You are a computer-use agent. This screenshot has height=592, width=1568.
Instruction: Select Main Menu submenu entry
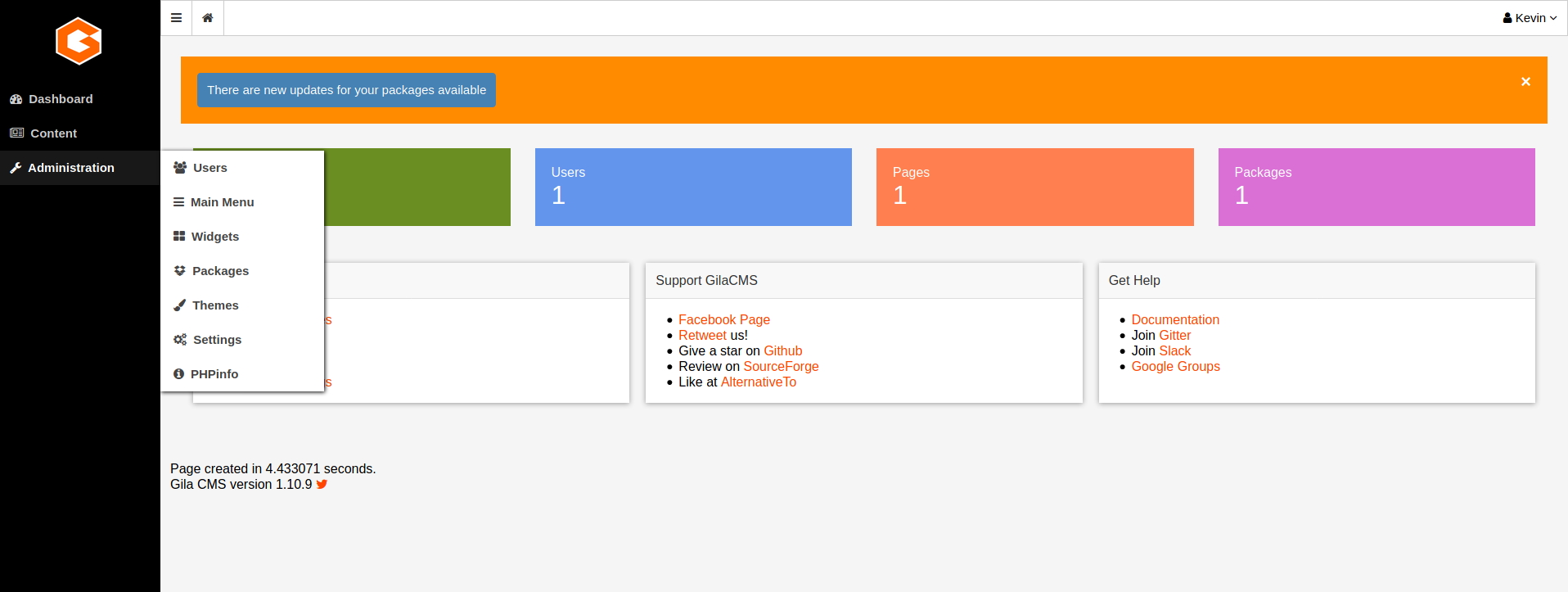click(x=242, y=202)
